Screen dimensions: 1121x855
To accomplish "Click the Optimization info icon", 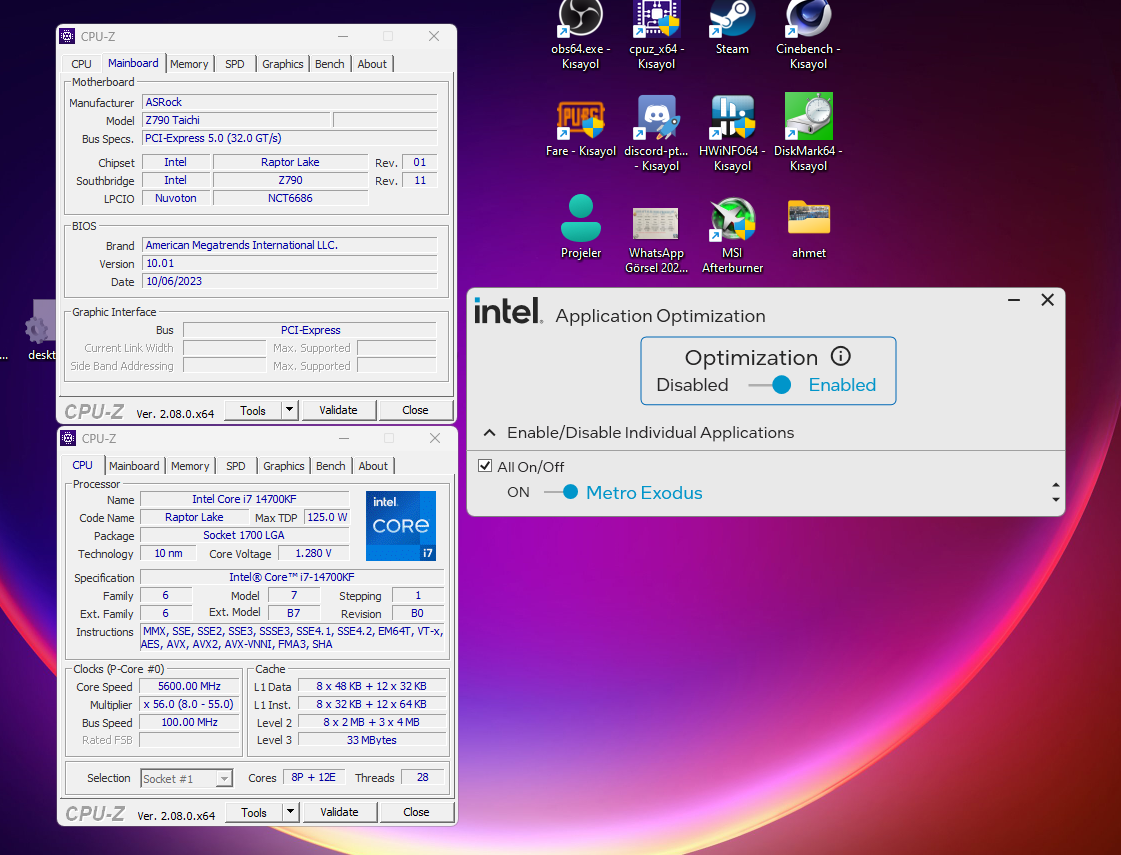I will coord(841,356).
